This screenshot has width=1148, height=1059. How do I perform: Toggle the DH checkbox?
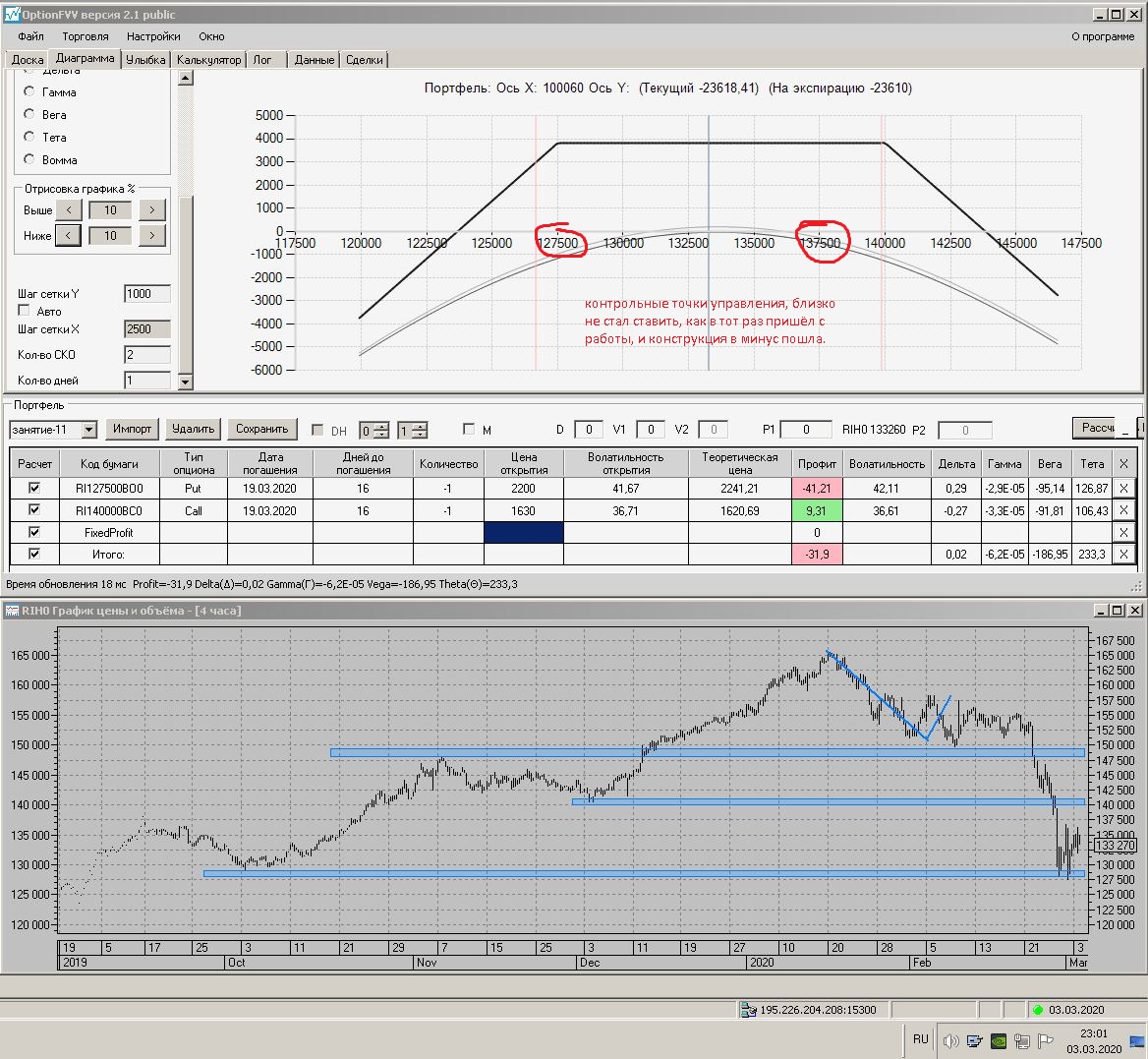coord(317,430)
